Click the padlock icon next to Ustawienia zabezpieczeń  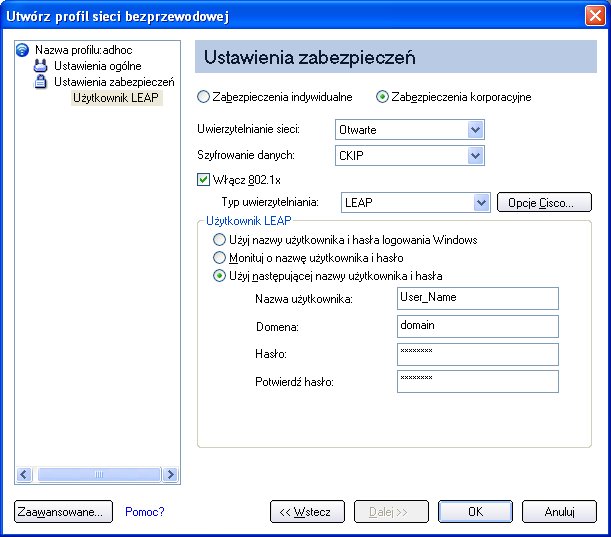[x=40, y=82]
